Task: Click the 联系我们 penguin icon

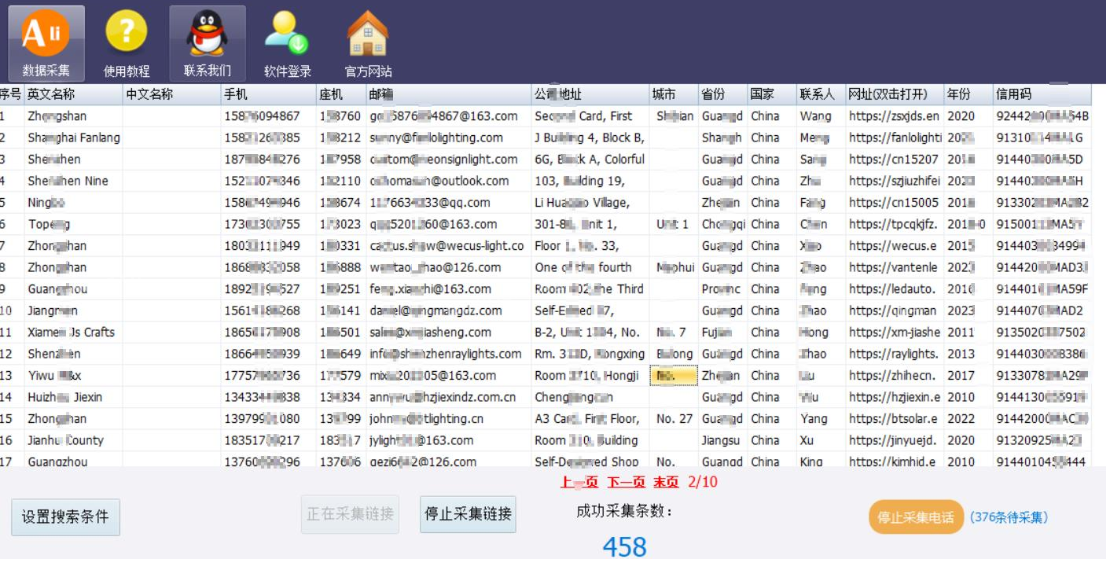Action: 207,44
